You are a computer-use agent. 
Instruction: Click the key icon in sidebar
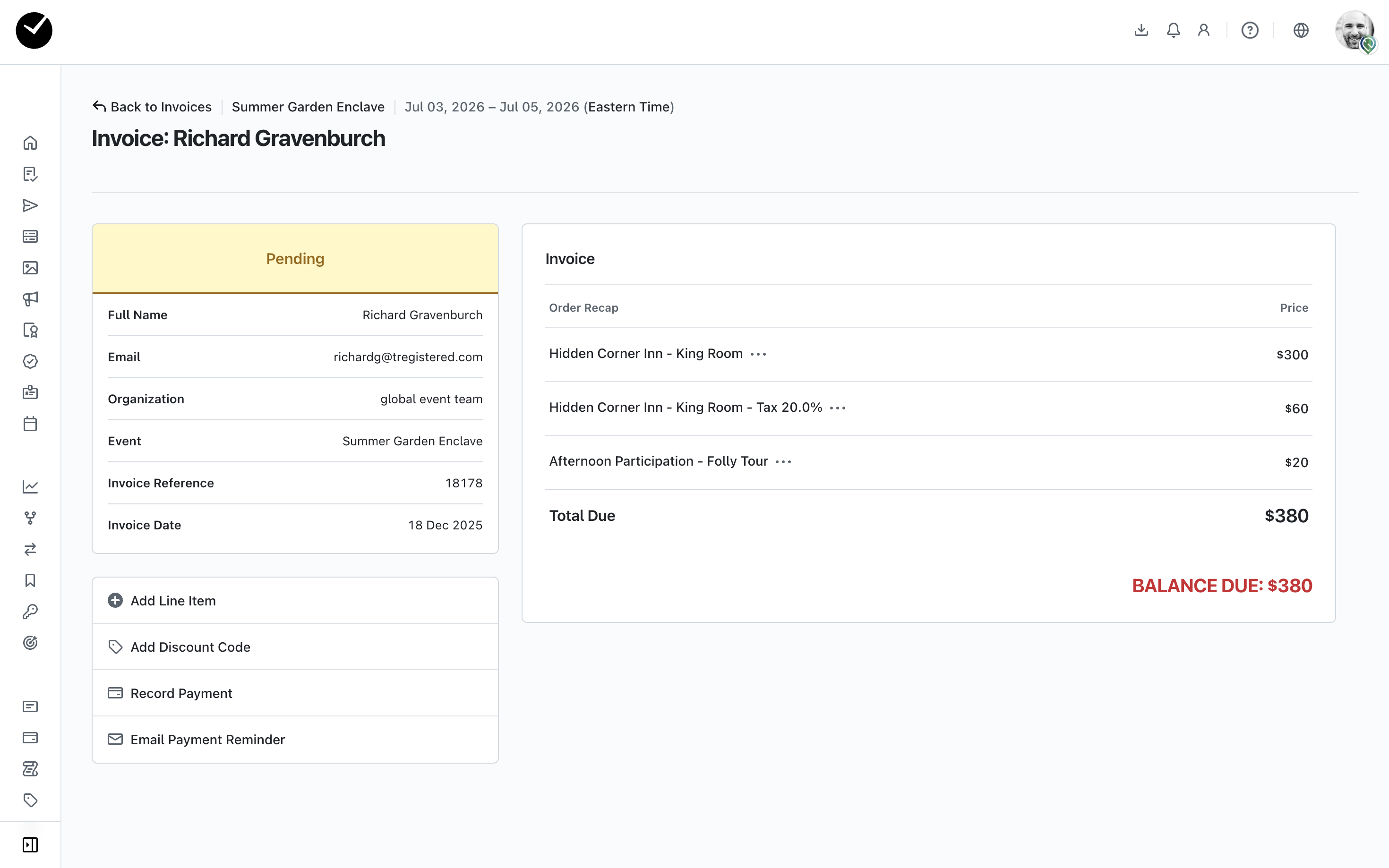30,612
